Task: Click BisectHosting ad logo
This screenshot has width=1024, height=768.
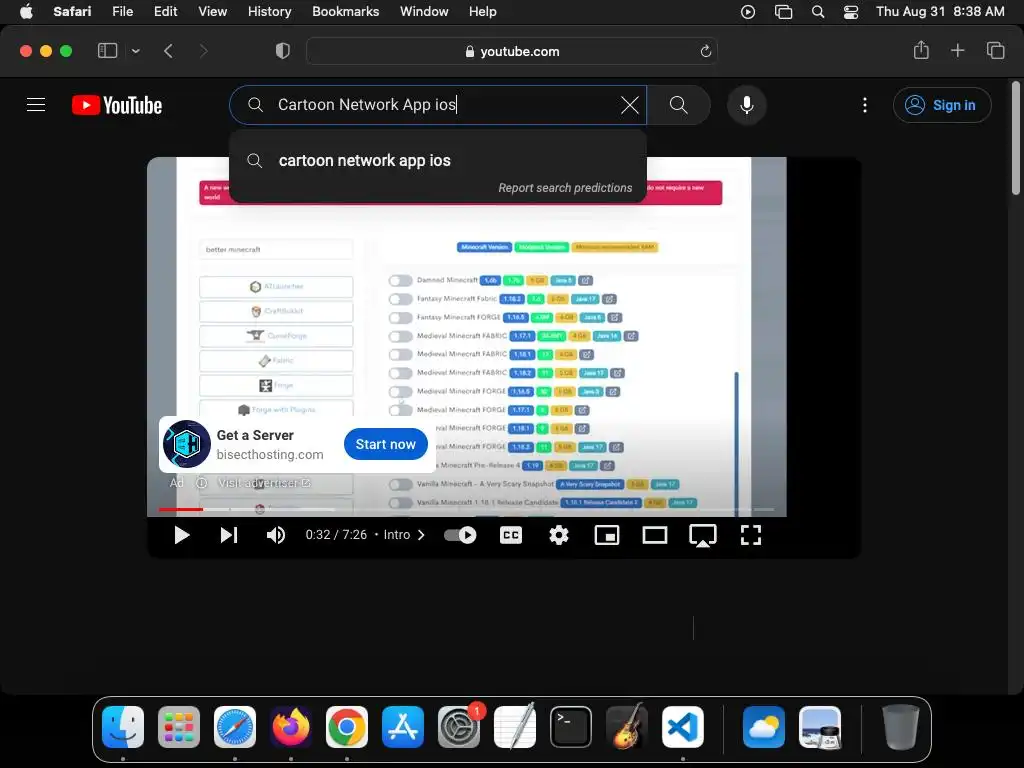Action: click(186, 444)
